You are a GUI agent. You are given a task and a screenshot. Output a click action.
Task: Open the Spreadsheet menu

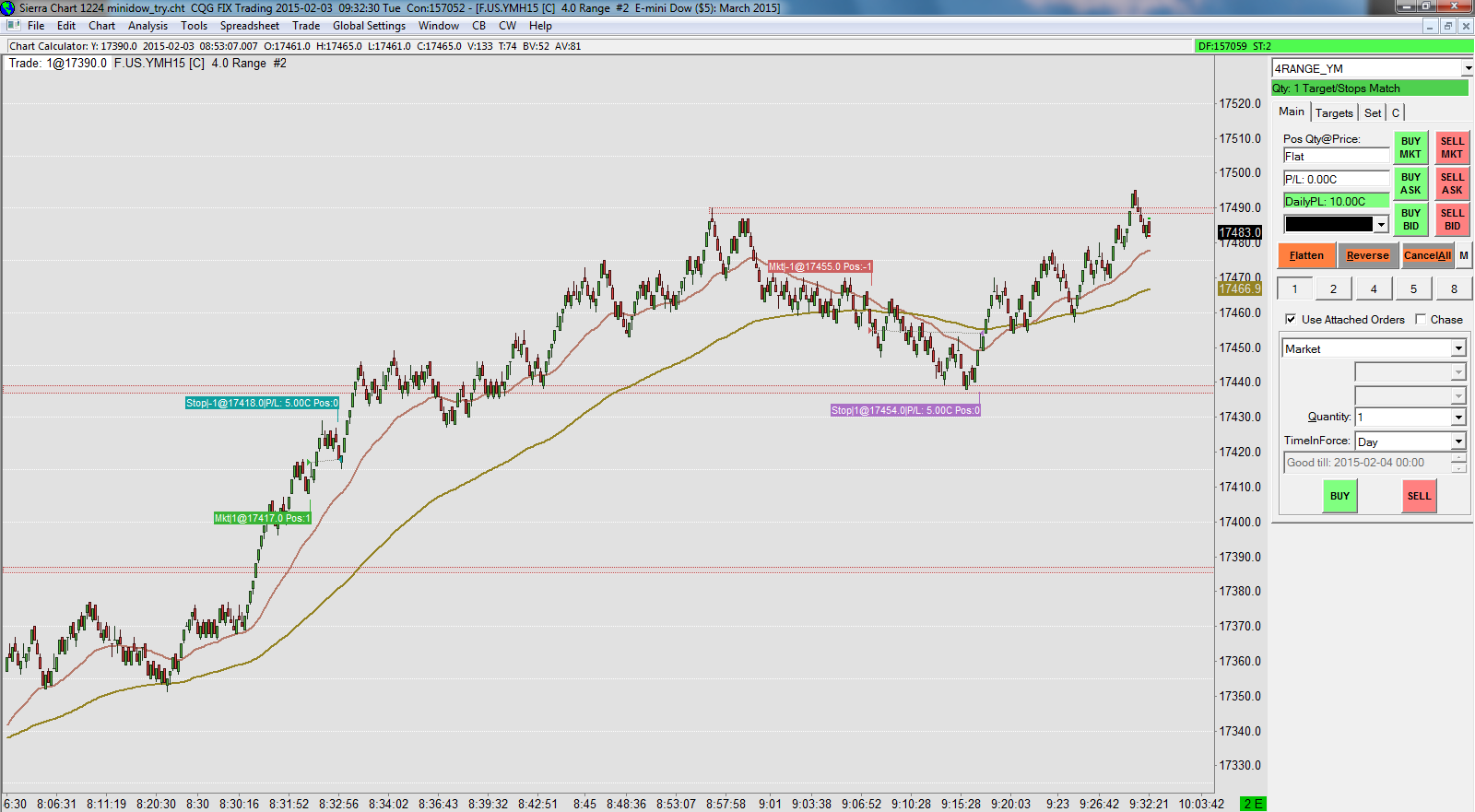click(250, 26)
